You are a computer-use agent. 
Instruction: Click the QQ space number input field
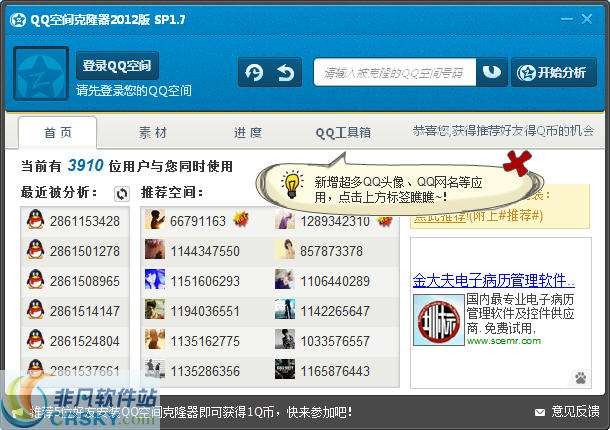(394, 72)
